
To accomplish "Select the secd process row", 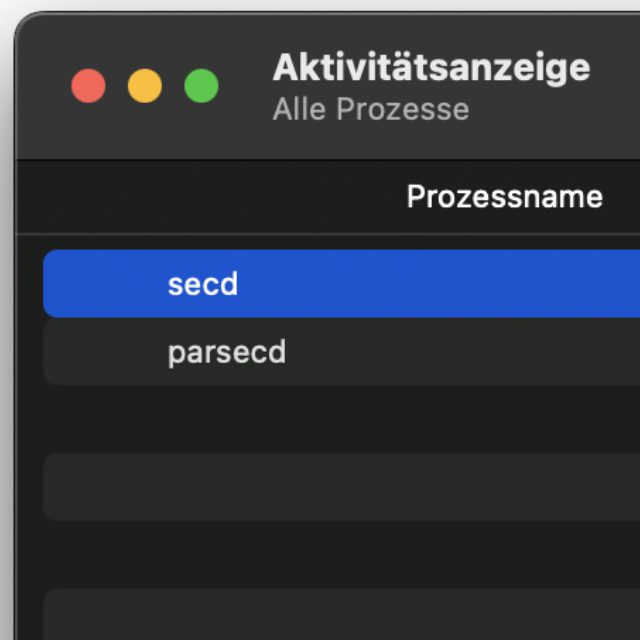I will 340,284.
